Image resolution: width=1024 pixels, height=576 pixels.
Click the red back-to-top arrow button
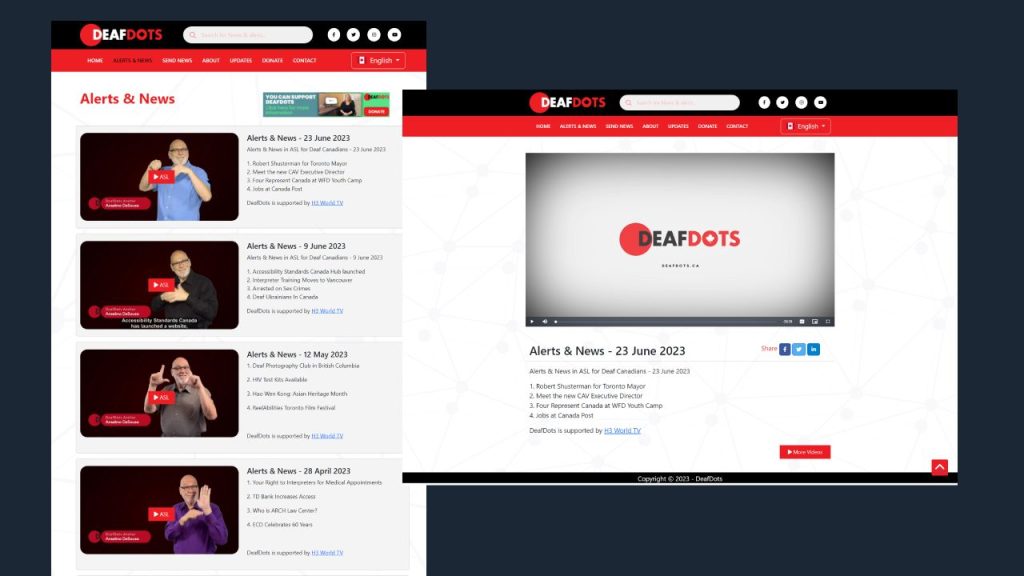[x=939, y=467]
